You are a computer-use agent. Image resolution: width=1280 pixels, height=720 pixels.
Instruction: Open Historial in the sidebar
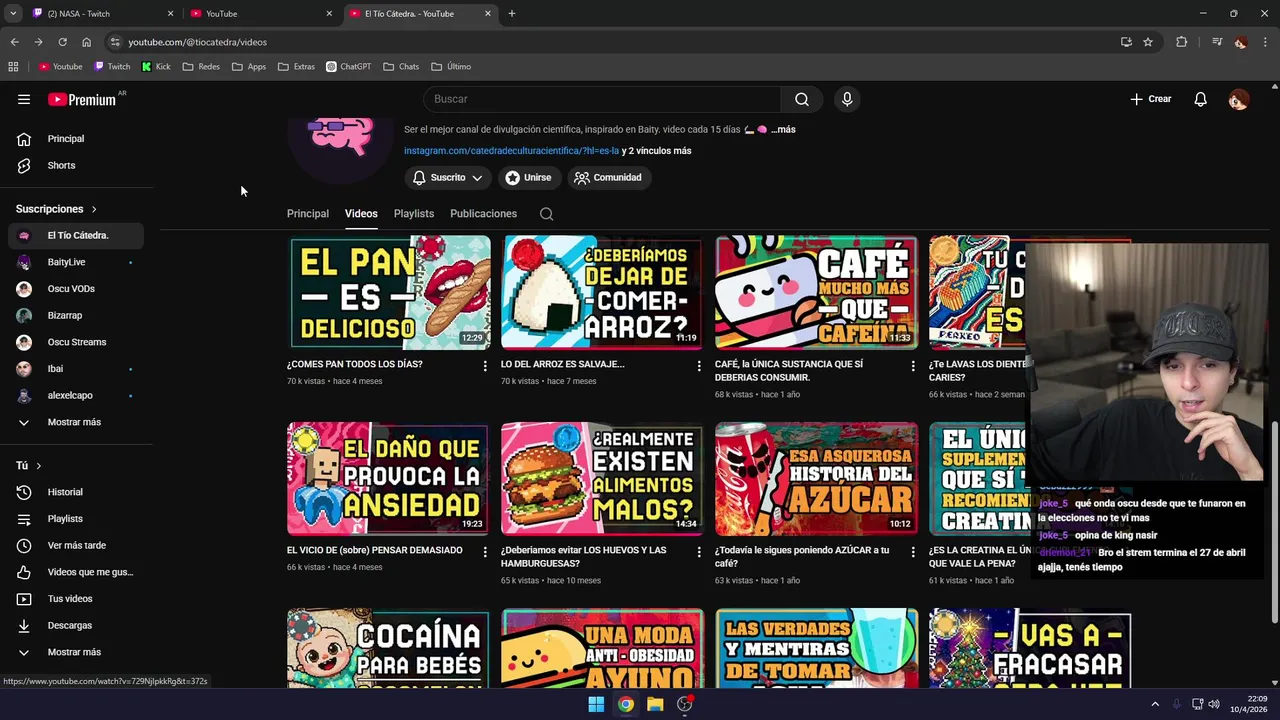(76, 492)
